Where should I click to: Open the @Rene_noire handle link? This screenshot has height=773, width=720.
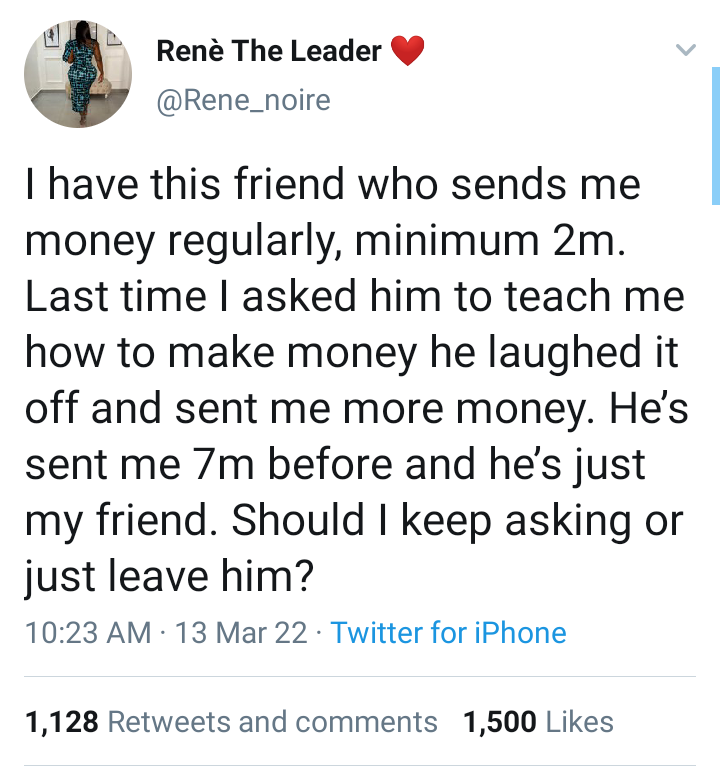pyautogui.click(x=243, y=100)
